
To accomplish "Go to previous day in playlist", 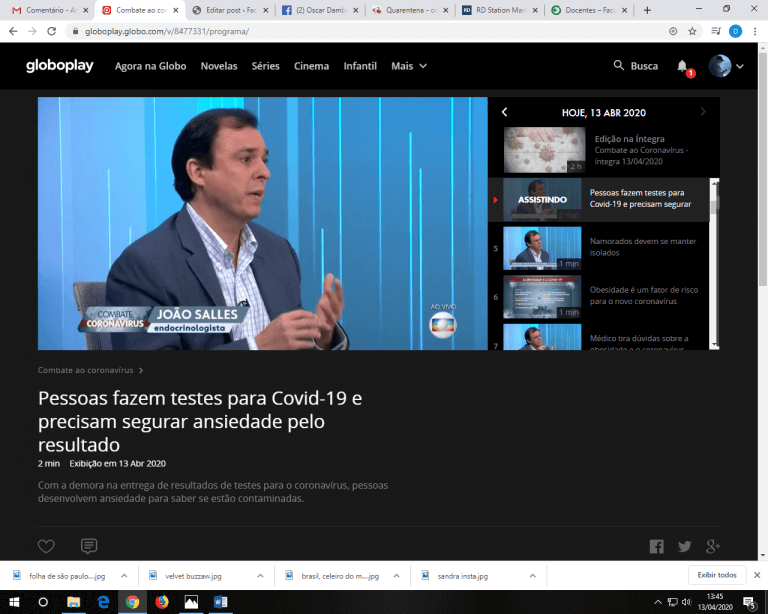I will [x=504, y=112].
